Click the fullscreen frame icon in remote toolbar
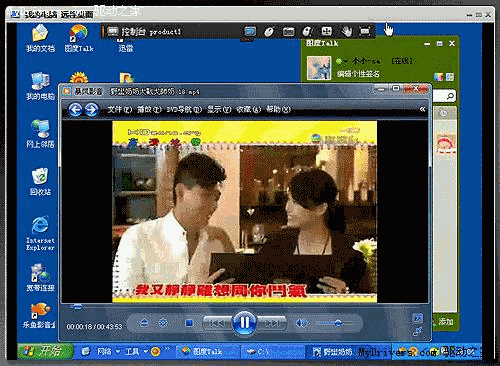Image resolution: width=500 pixels, height=366 pixels. click(365, 32)
